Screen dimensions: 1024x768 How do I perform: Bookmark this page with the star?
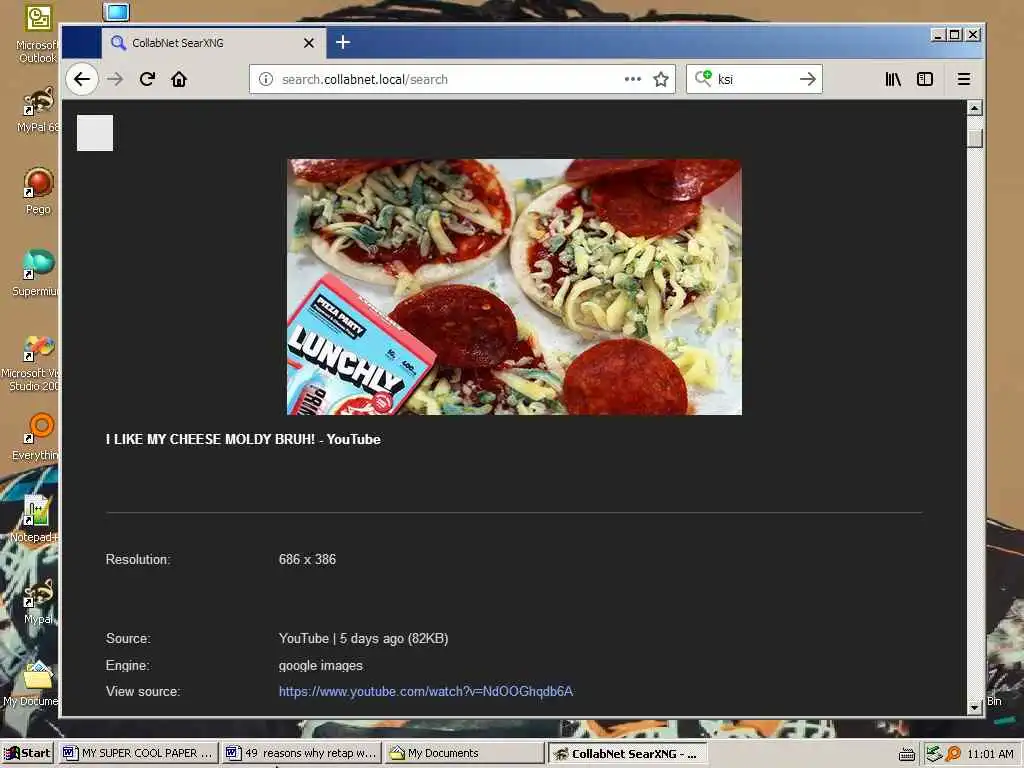click(x=661, y=79)
